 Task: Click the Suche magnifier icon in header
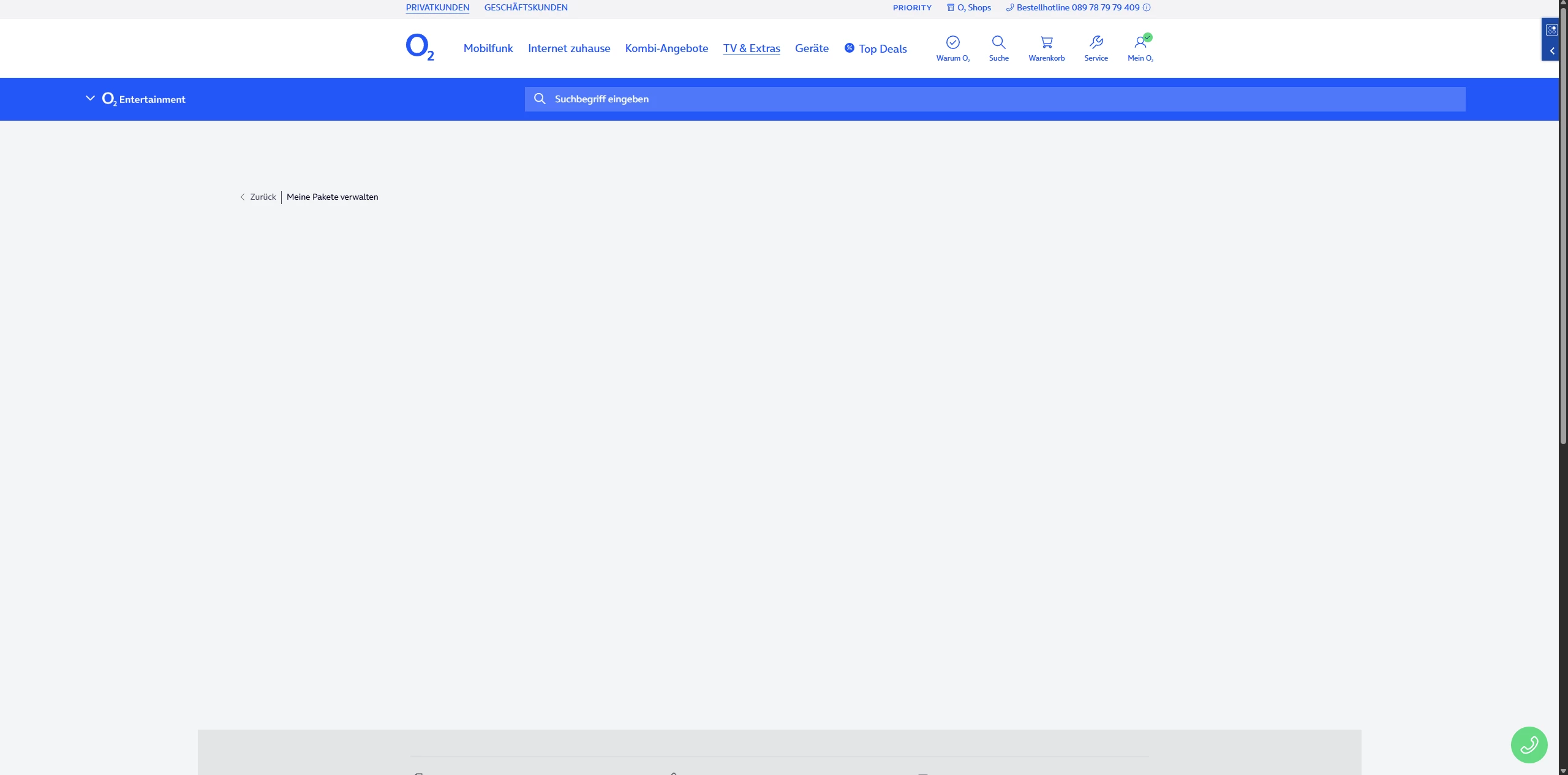(x=998, y=43)
